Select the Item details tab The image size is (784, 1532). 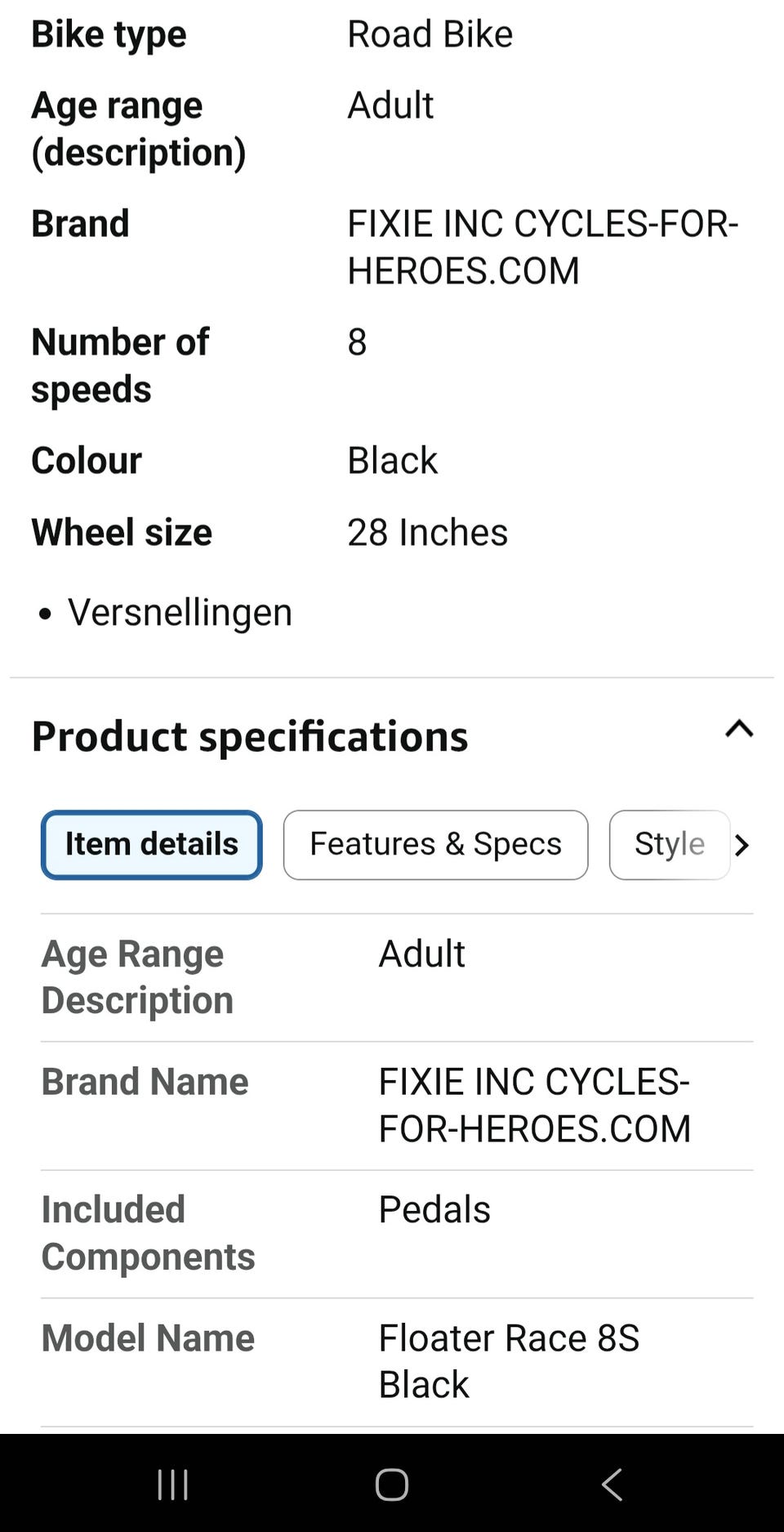point(152,844)
